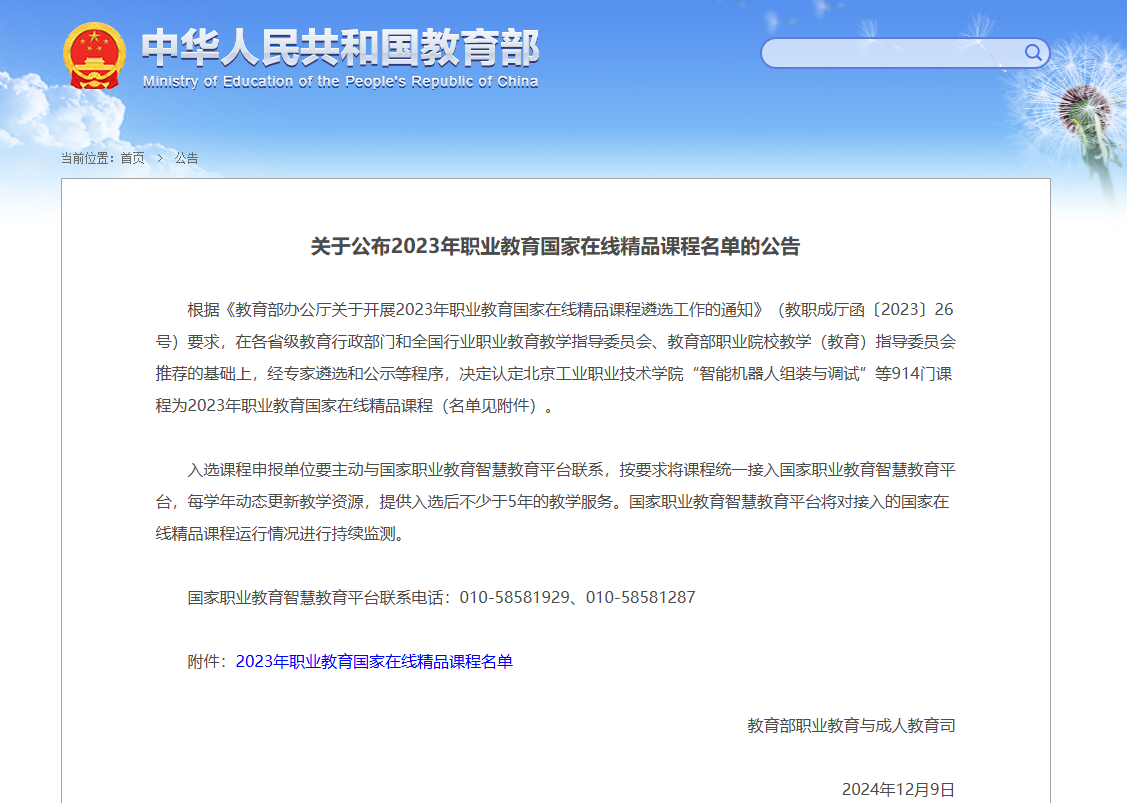Screen dimensions: 1127x803
Task: Open the 2023年职业教育国家在线精品课程名单 attachment
Action: pyautogui.click(x=374, y=661)
